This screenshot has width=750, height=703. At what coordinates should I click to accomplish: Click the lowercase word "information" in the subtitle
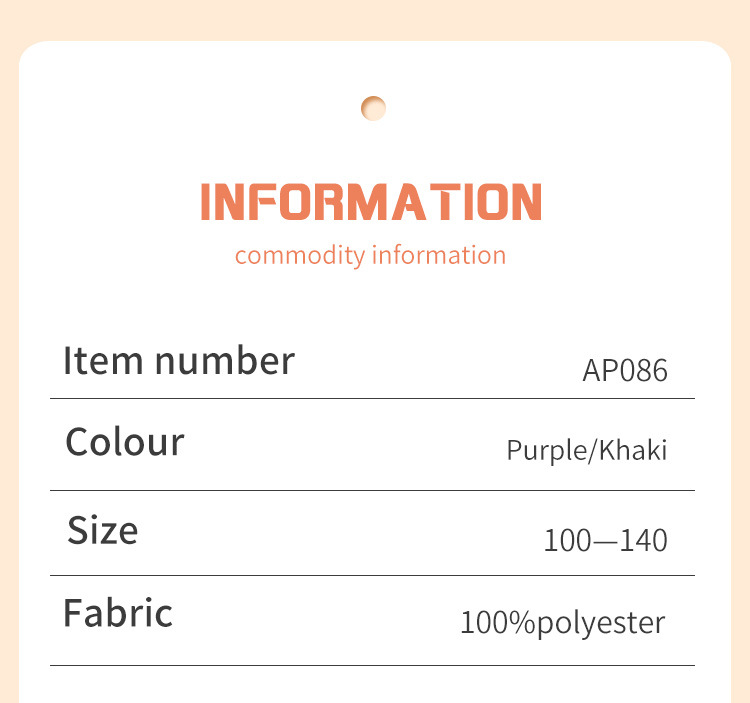[439, 255]
